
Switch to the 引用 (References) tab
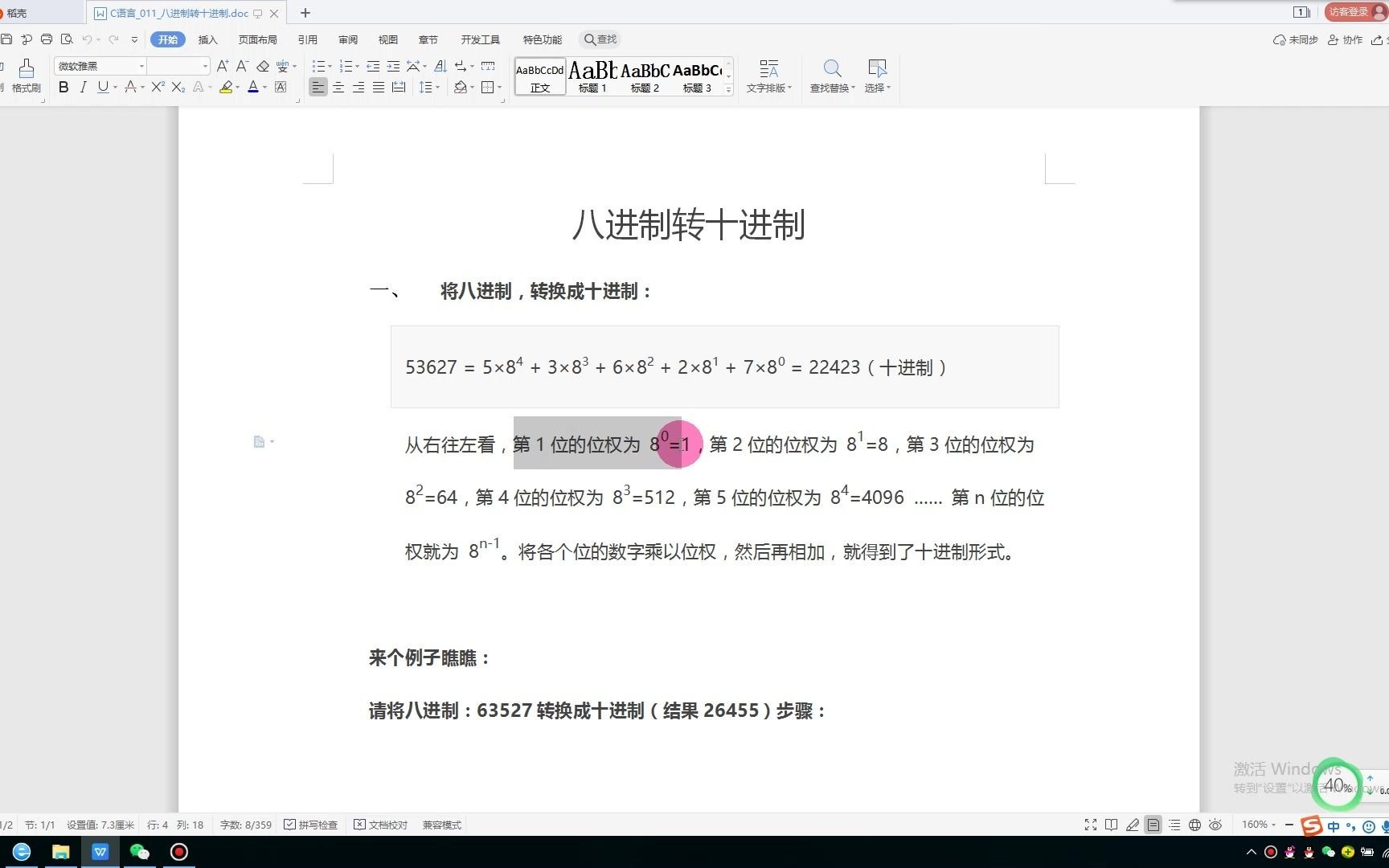pos(307,39)
